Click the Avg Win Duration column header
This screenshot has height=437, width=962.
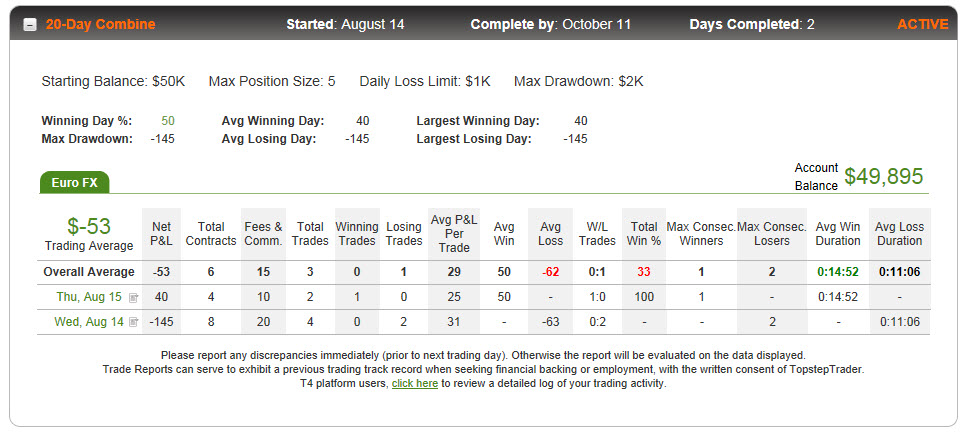coord(837,234)
